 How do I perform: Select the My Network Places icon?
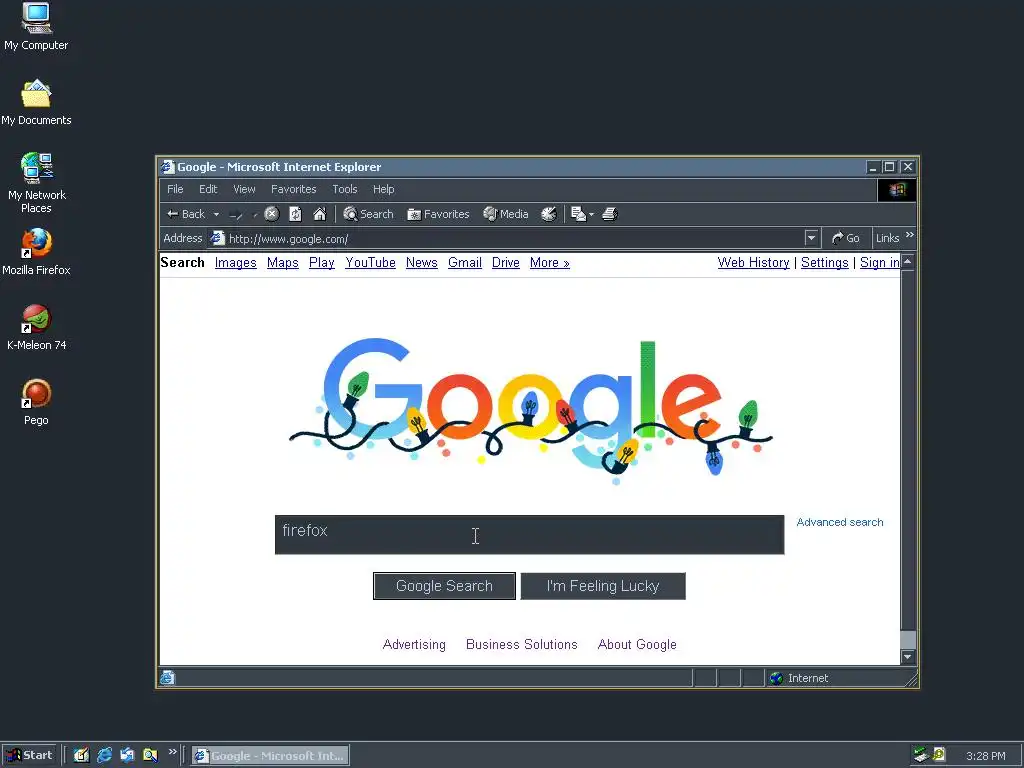tap(37, 183)
